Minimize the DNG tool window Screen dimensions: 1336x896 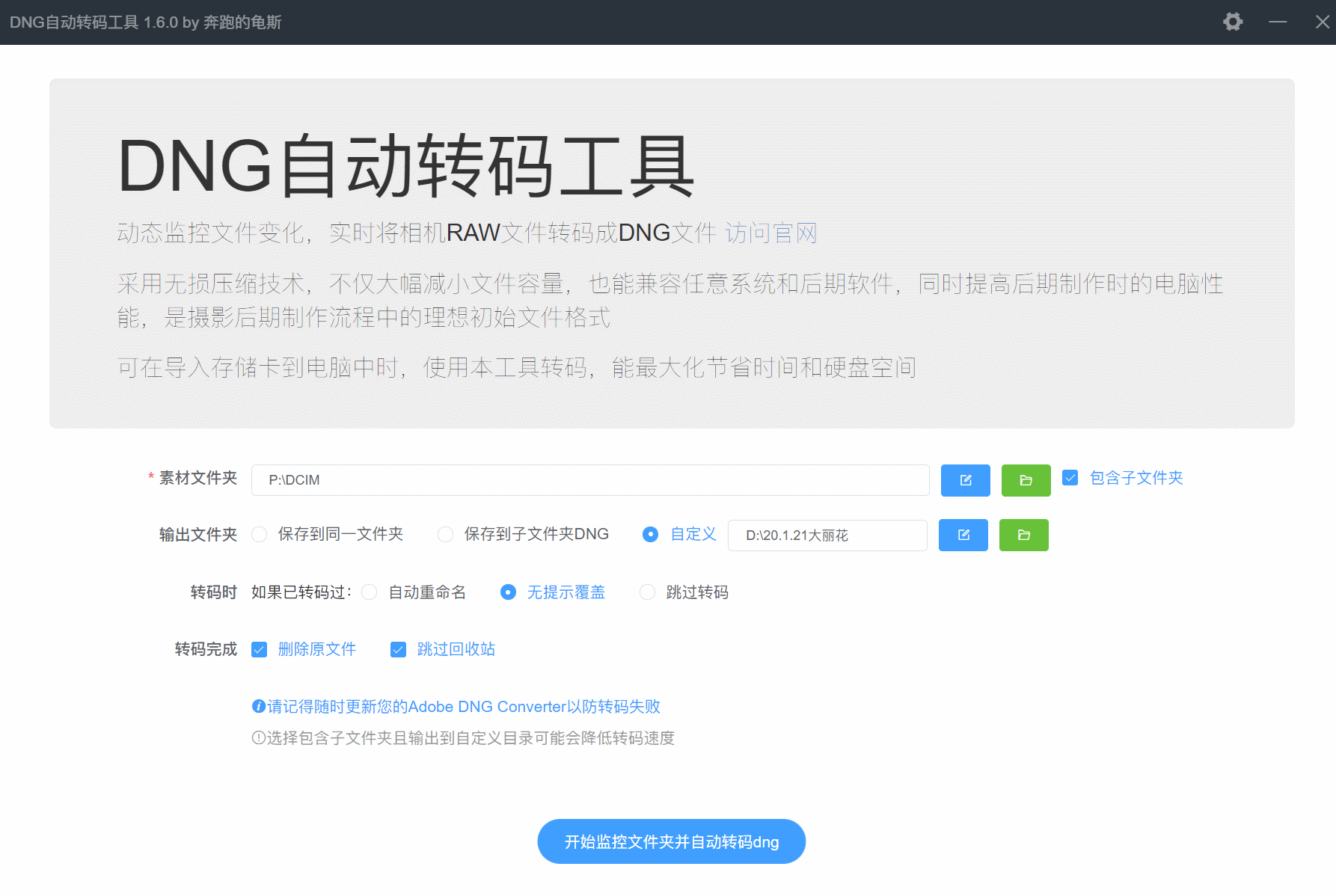coord(1278,22)
